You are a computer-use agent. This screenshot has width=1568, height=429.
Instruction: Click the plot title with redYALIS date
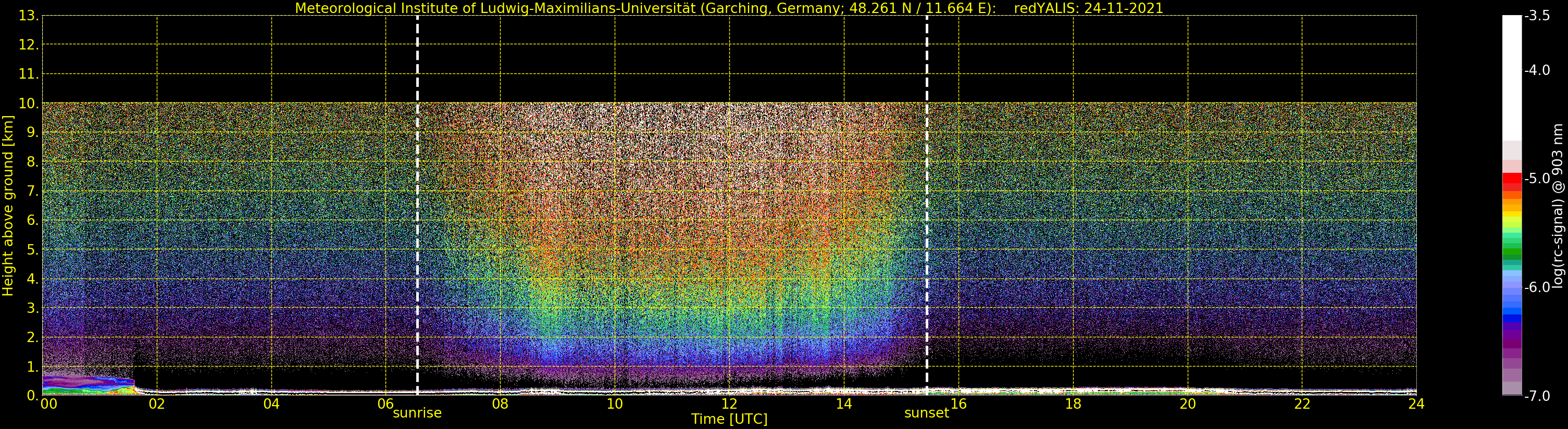(729, 8)
